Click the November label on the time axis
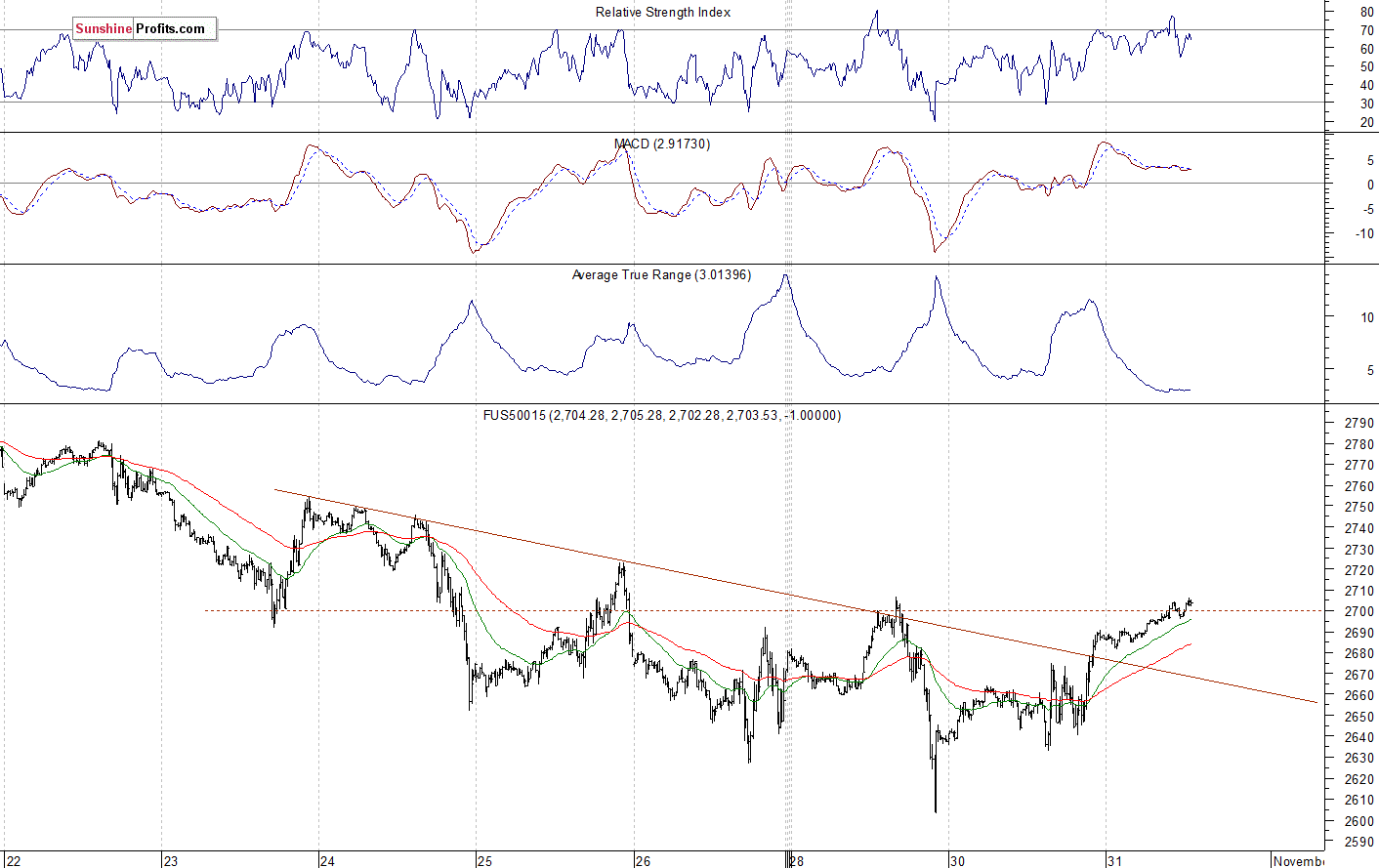1379x868 pixels. coord(1299,861)
